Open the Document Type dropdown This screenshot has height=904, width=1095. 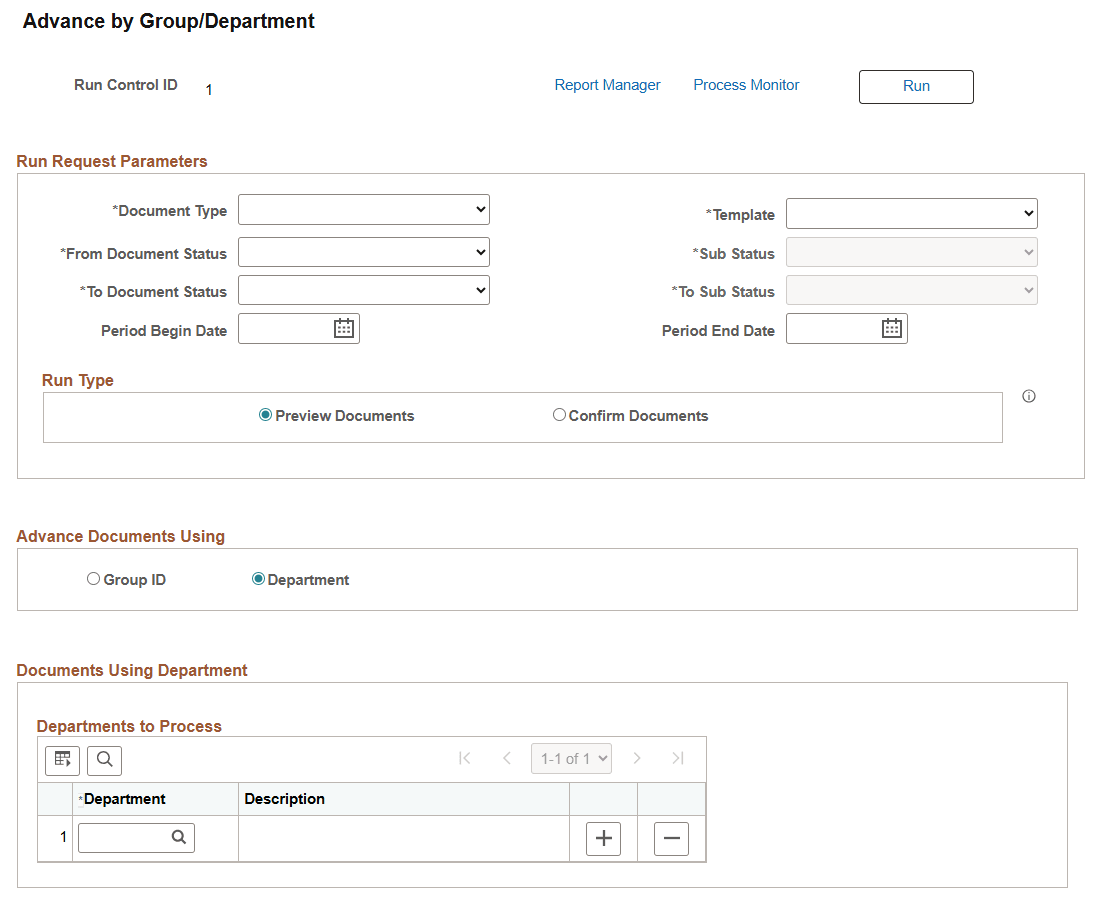(x=363, y=209)
